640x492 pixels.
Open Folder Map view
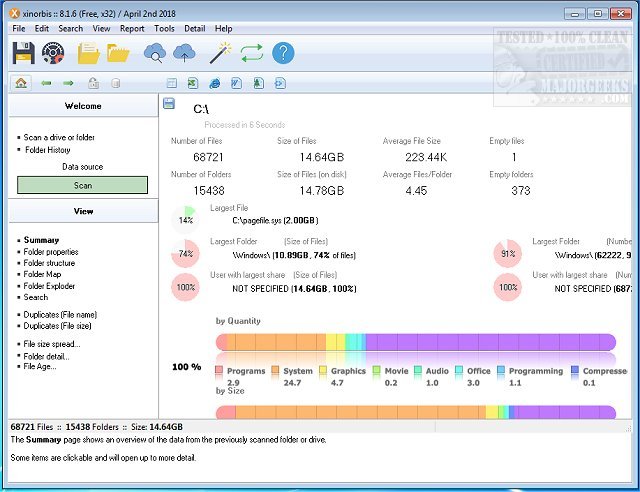tap(42, 274)
